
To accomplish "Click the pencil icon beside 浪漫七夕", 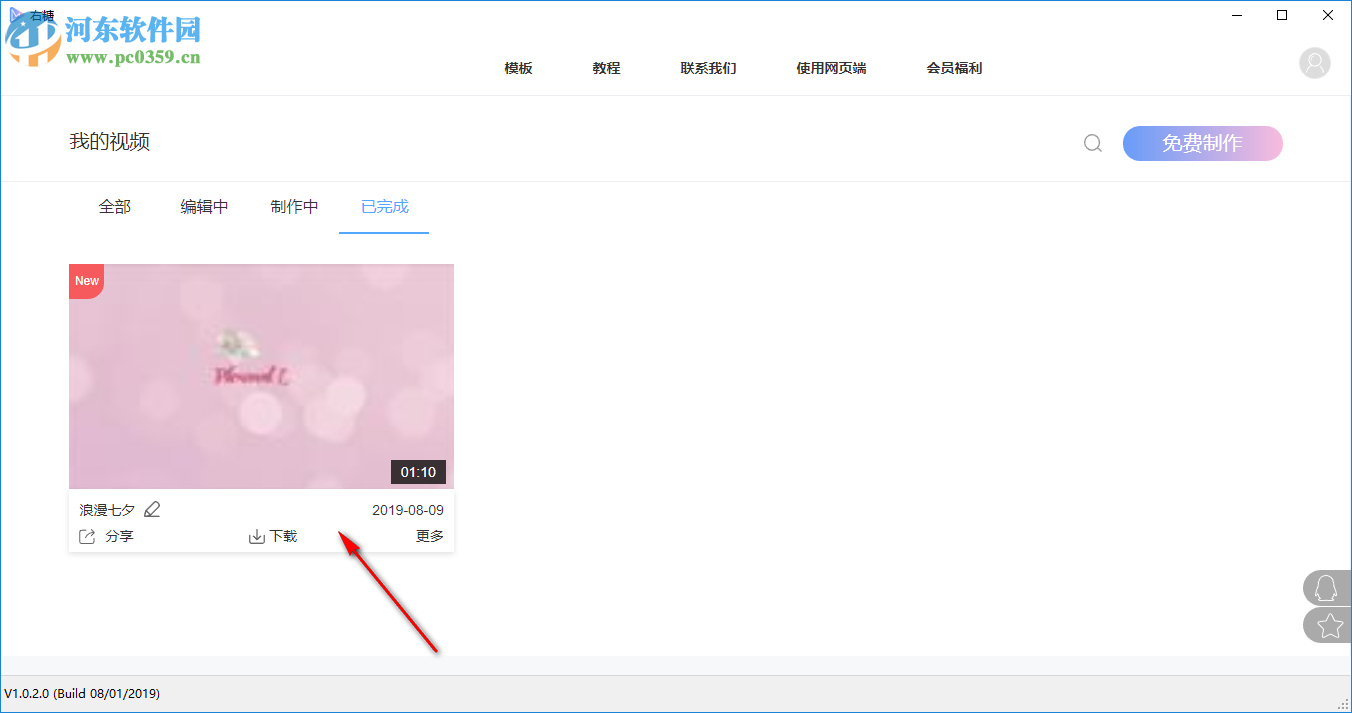I will coord(152,510).
